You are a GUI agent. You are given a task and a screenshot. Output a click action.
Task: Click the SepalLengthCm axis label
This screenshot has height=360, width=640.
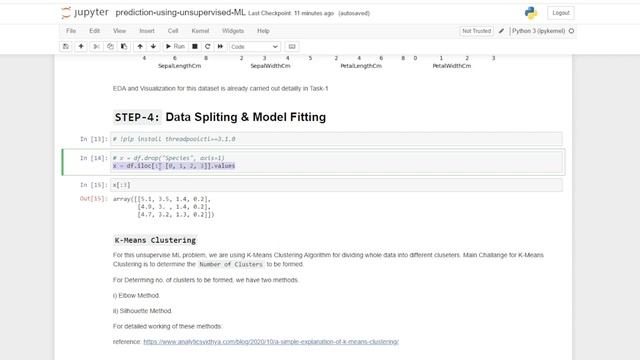click(x=180, y=66)
